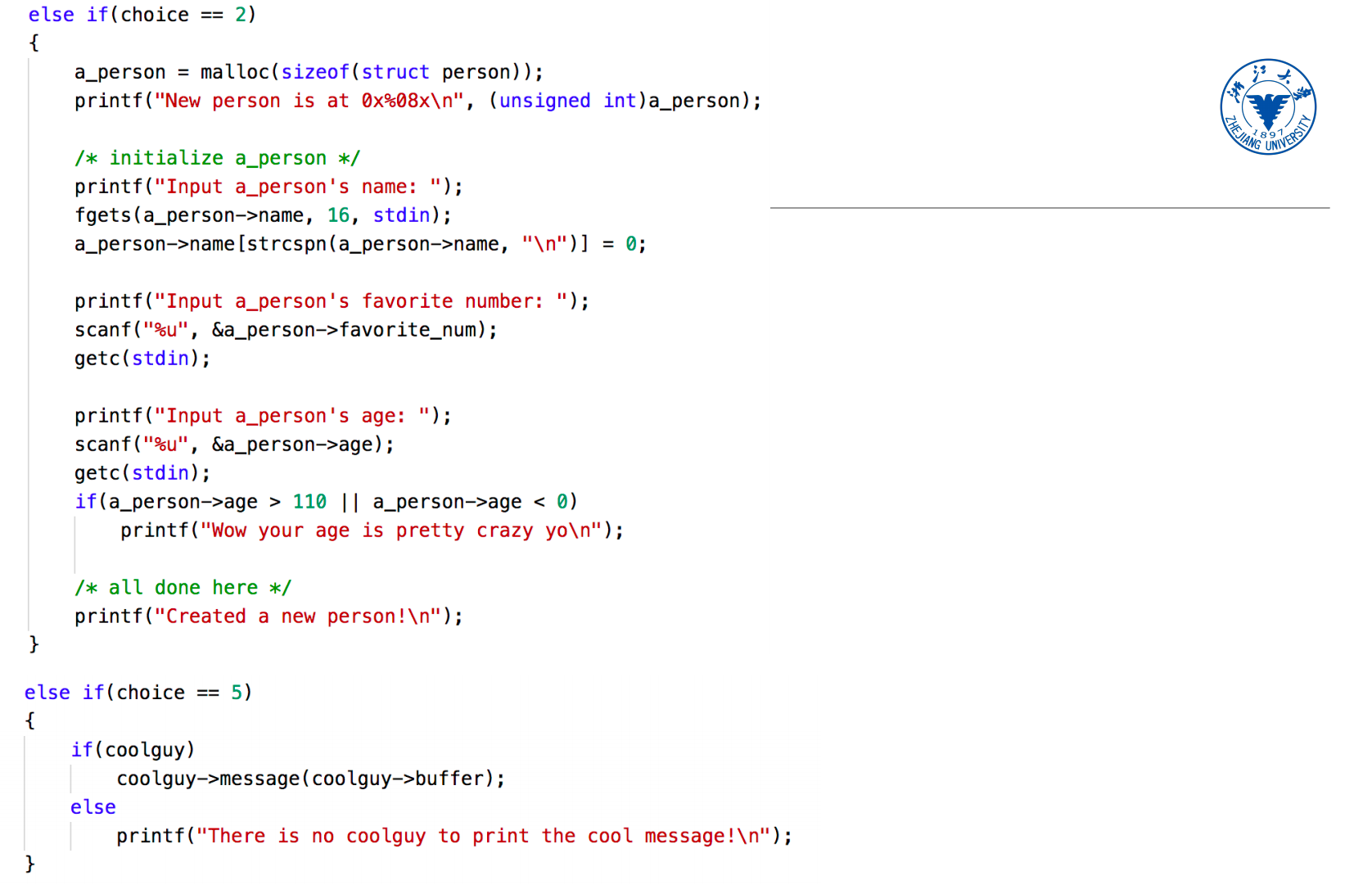Click the "Input a_person's name: " printf line
1372x894 pixels.
[269, 187]
